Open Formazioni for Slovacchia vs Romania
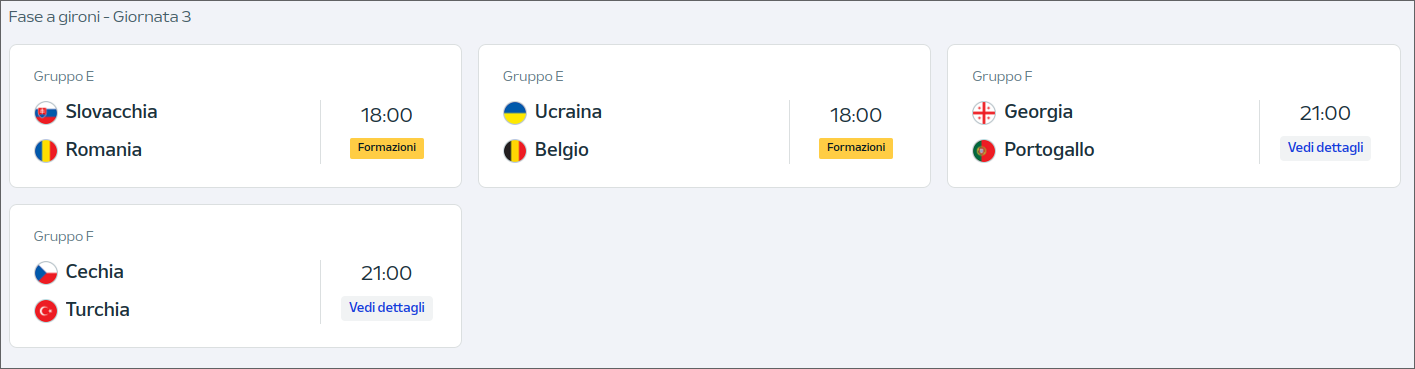The image size is (1415, 369). (387, 148)
